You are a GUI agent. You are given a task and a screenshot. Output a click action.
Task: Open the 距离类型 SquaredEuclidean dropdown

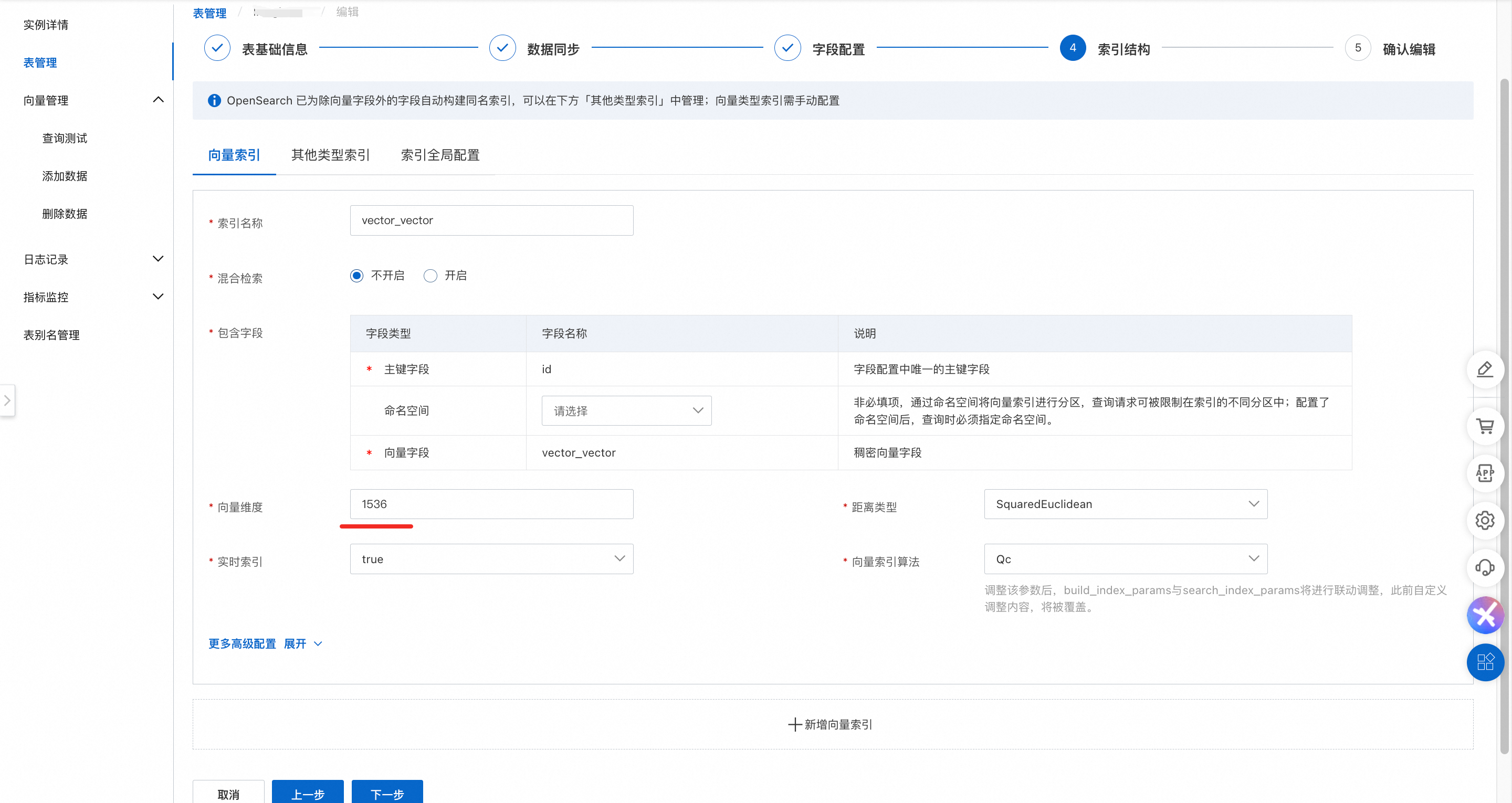[x=1125, y=504]
